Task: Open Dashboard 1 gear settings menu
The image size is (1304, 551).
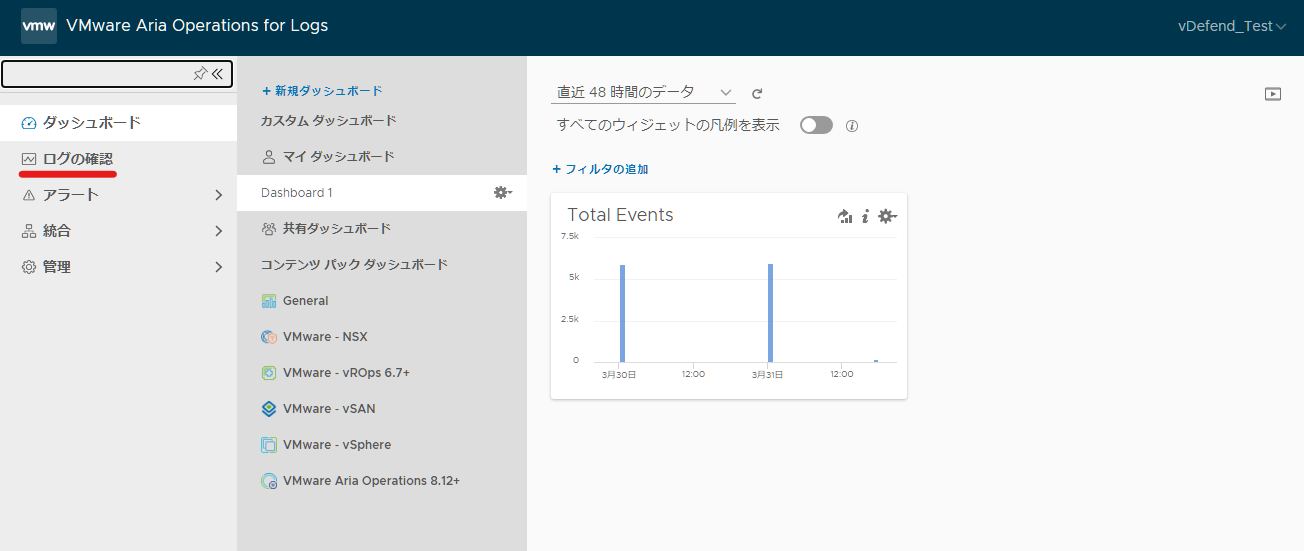Action: [x=503, y=192]
